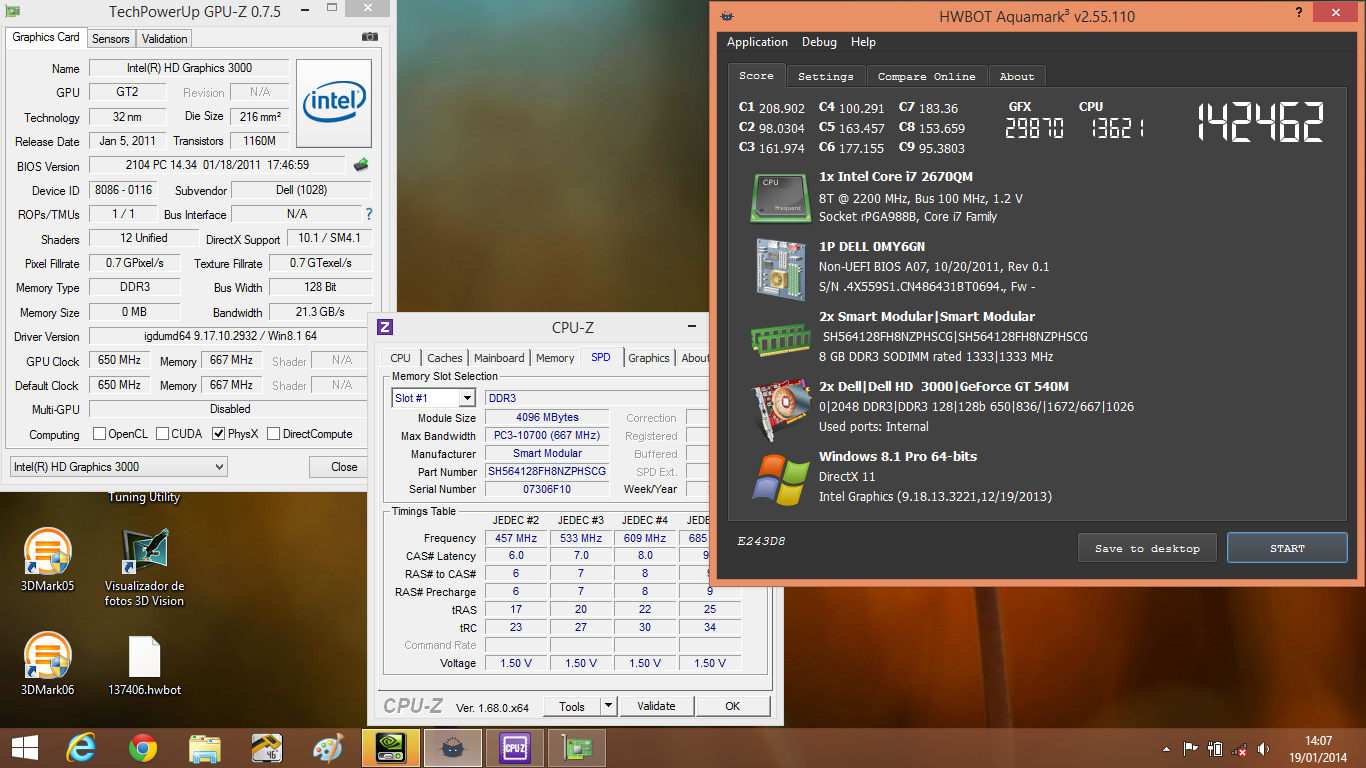Switch to GPU-Z Validation tab
Screen dimensions: 1366x768
pos(164,39)
